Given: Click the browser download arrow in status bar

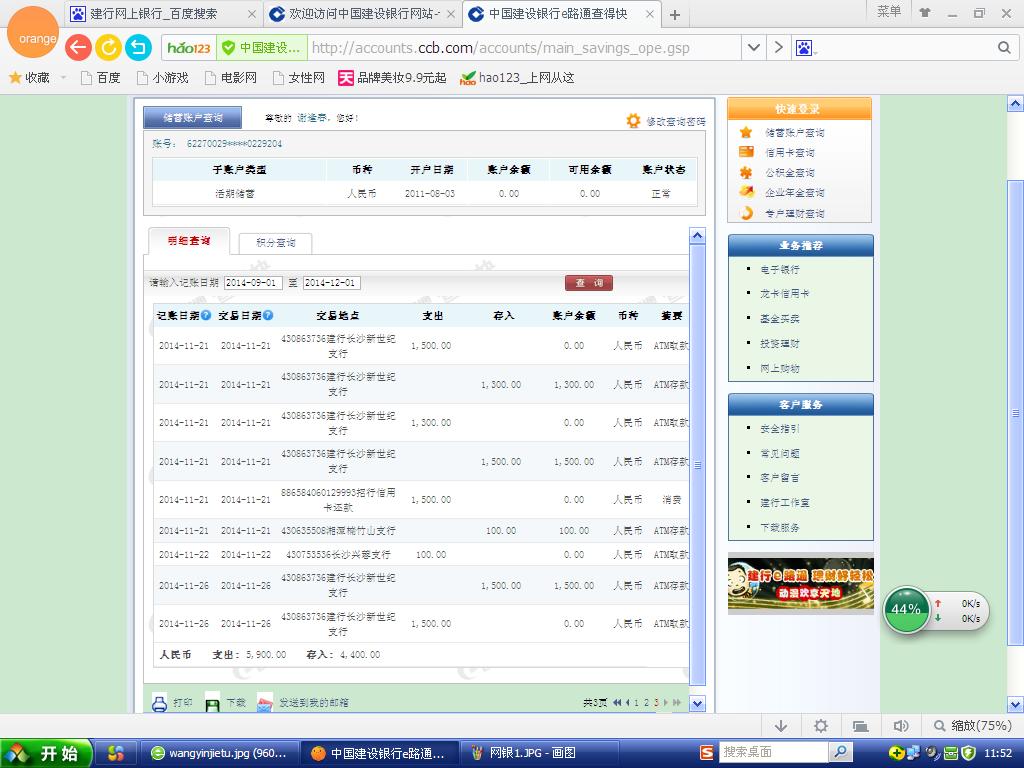Looking at the screenshot, I should 782,726.
